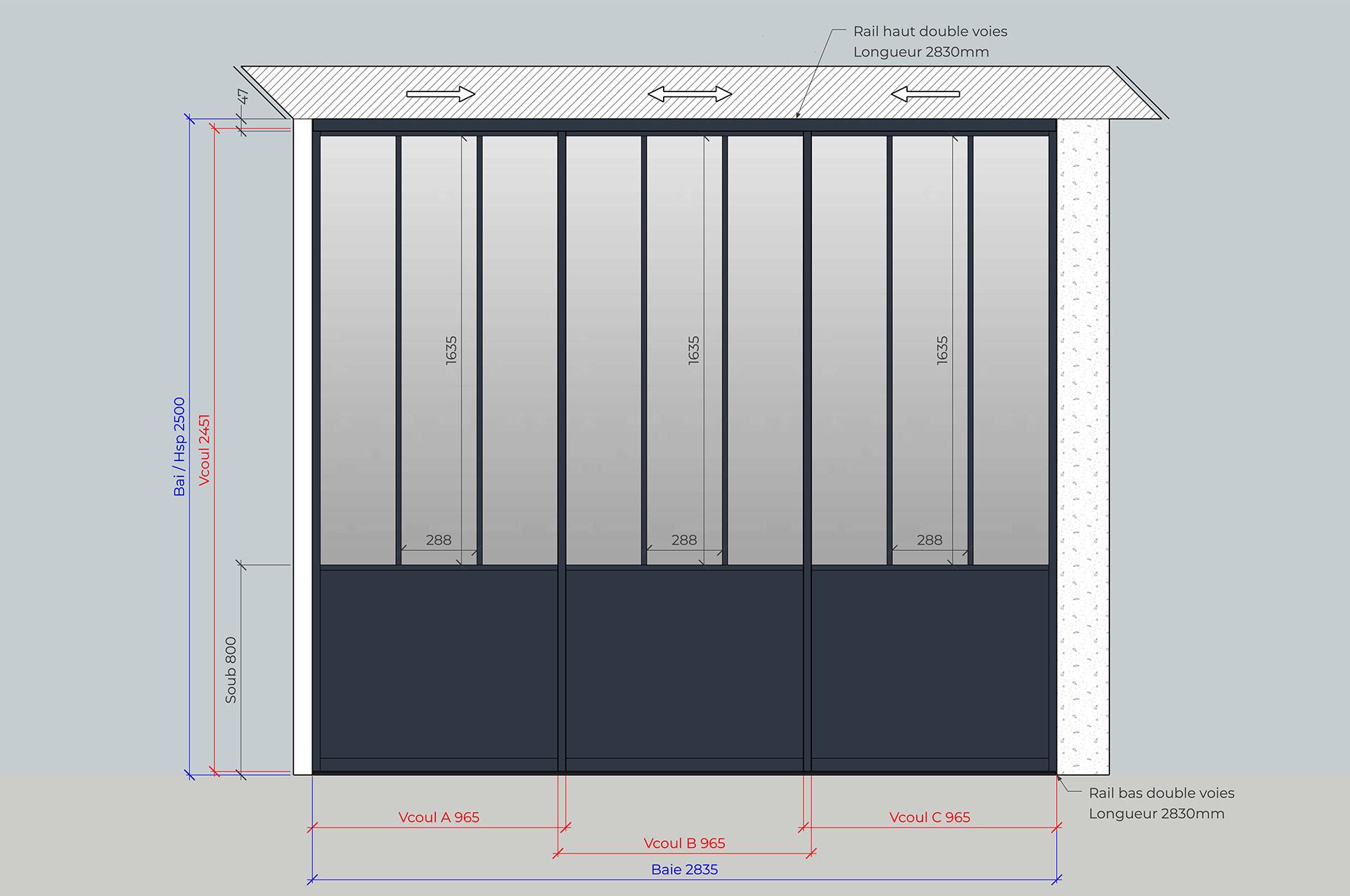Select the 'Rail haut double voies' label

point(930,32)
